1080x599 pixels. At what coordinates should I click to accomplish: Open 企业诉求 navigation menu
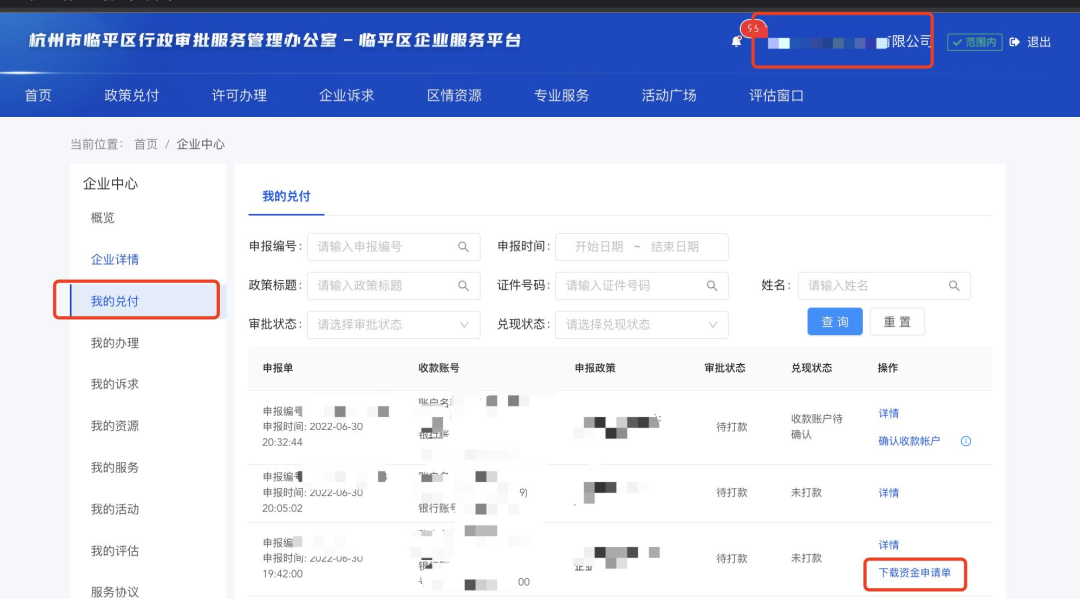pyautogui.click(x=346, y=96)
